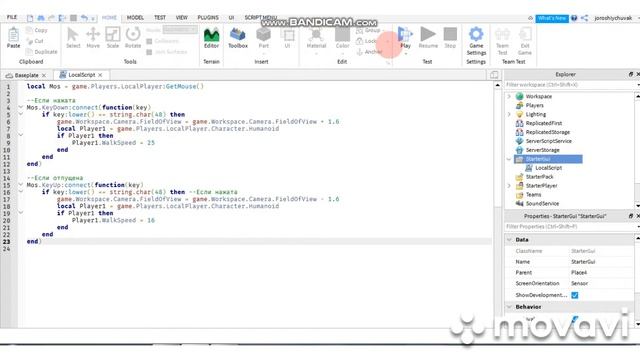Screen dimensions: 640x360
Task: Click the undo arrow in quick access
Action: [84, 18]
